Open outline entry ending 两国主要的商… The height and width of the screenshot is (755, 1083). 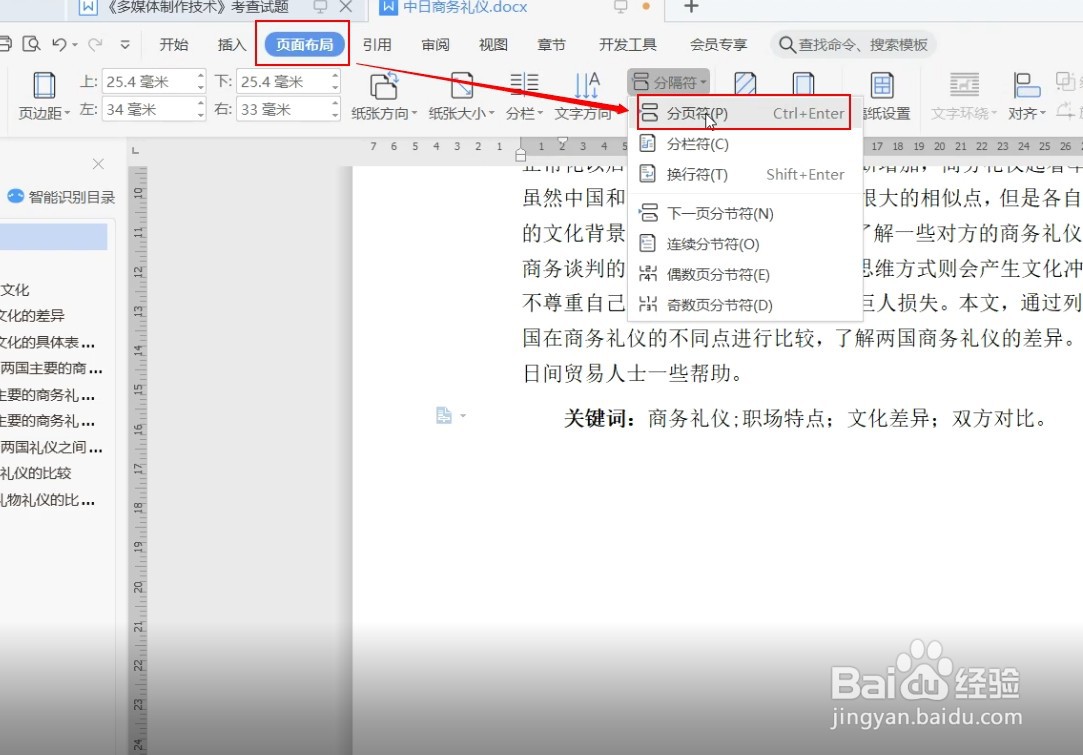[52, 368]
